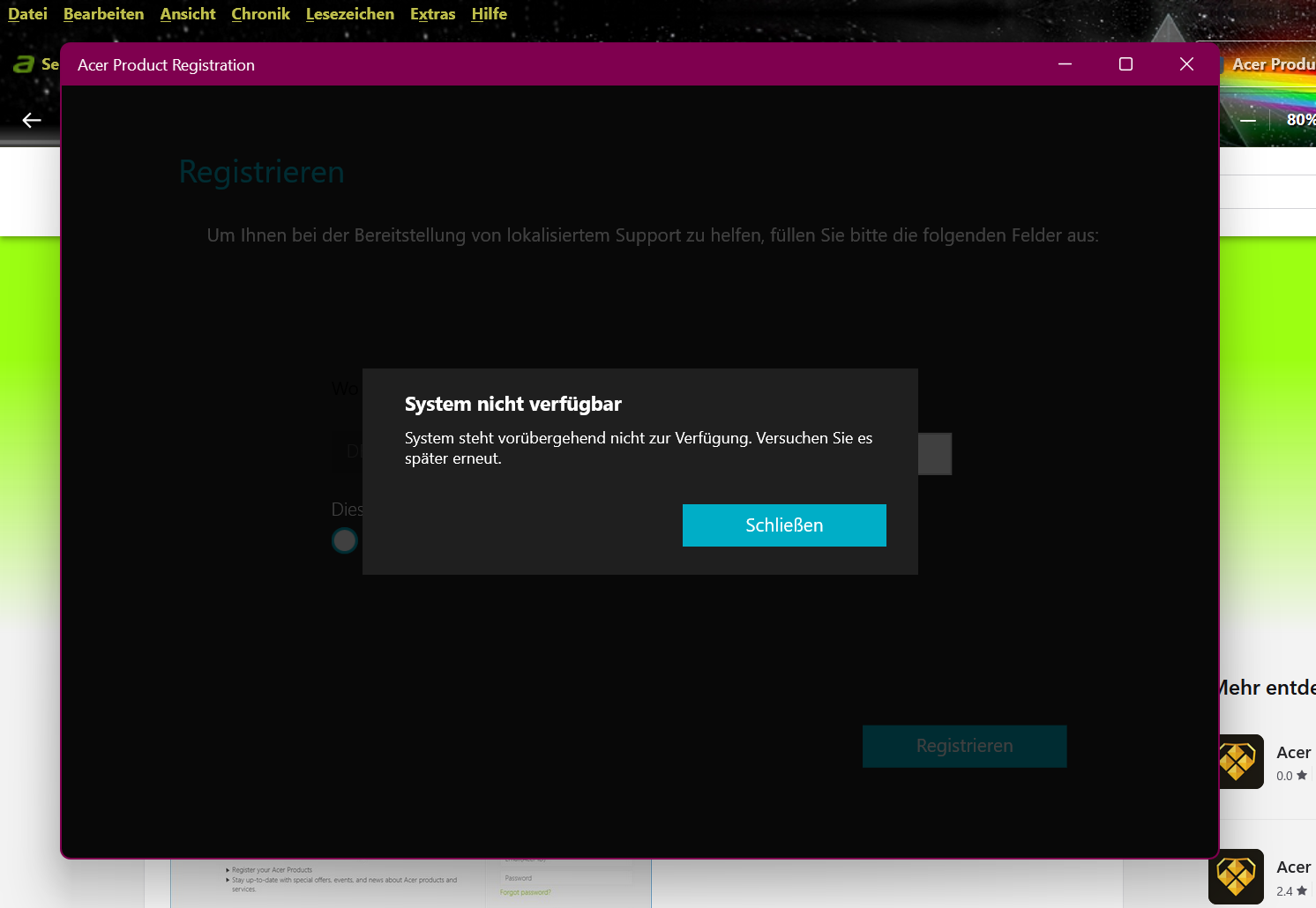Click the Acer logo icon in browser tab
1316x908 pixels.
click(24, 64)
